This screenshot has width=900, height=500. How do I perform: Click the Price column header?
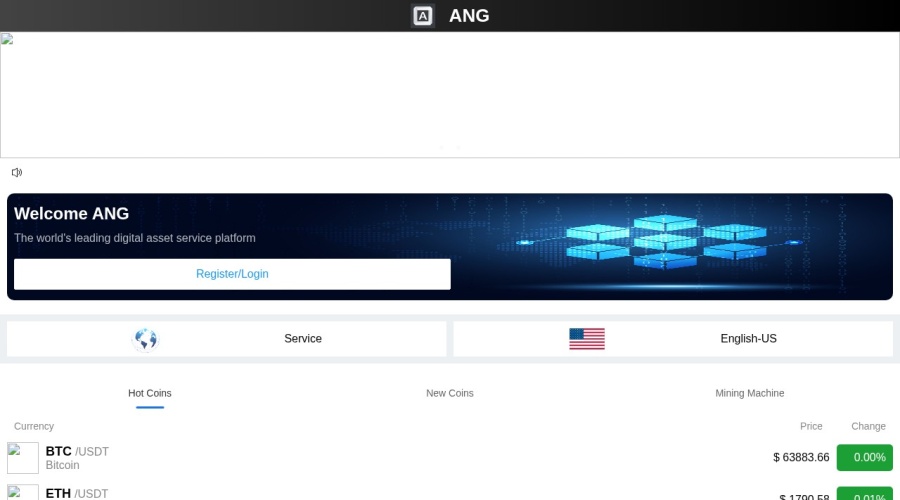click(x=811, y=426)
